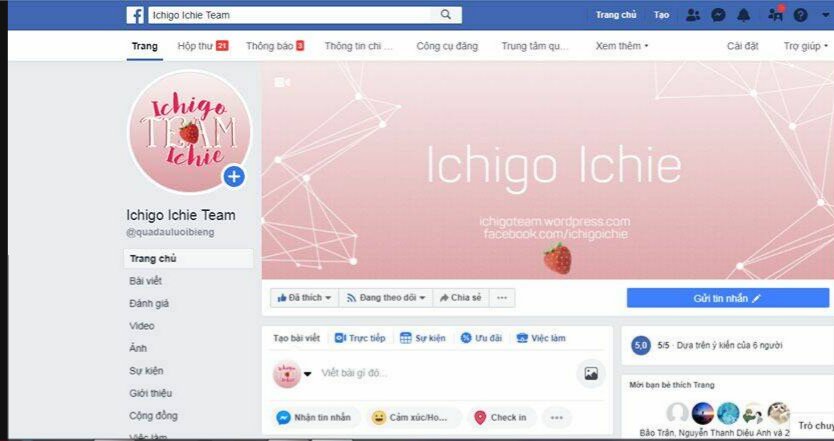
Task: Open the notifications bell icon
Action: (x=744, y=15)
